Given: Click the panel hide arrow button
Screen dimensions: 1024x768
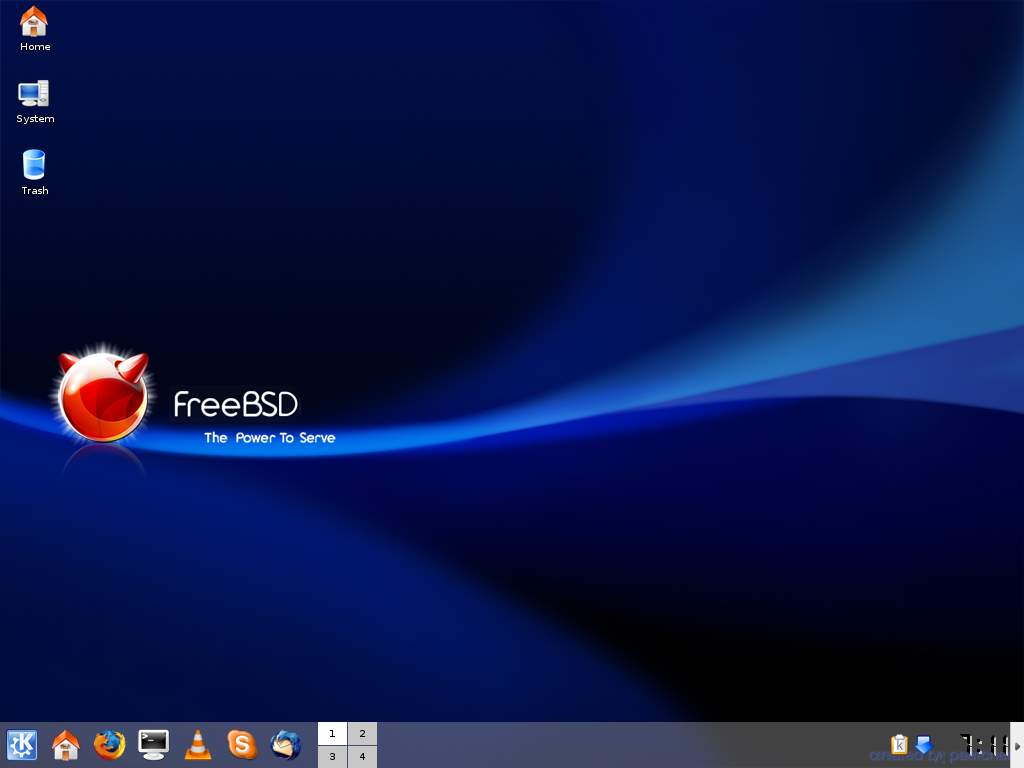Looking at the screenshot, I should [1017, 745].
